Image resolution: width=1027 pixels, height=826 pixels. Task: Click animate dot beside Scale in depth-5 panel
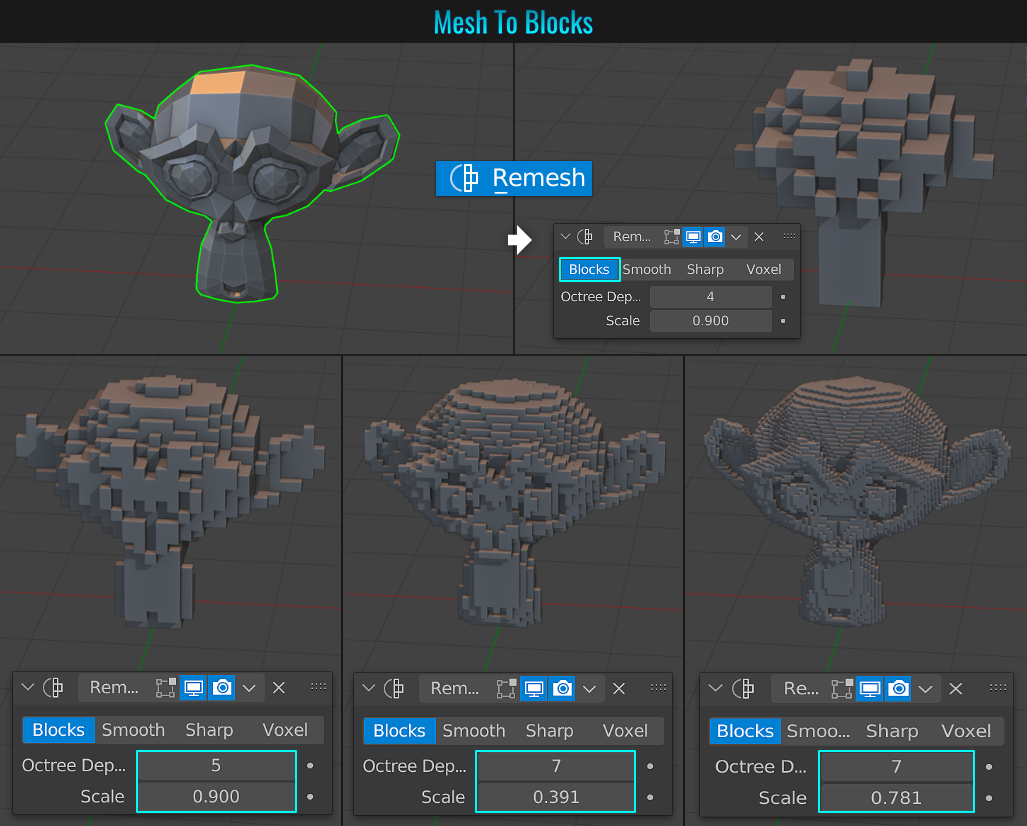pyautogui.click(x=310, y=797)
